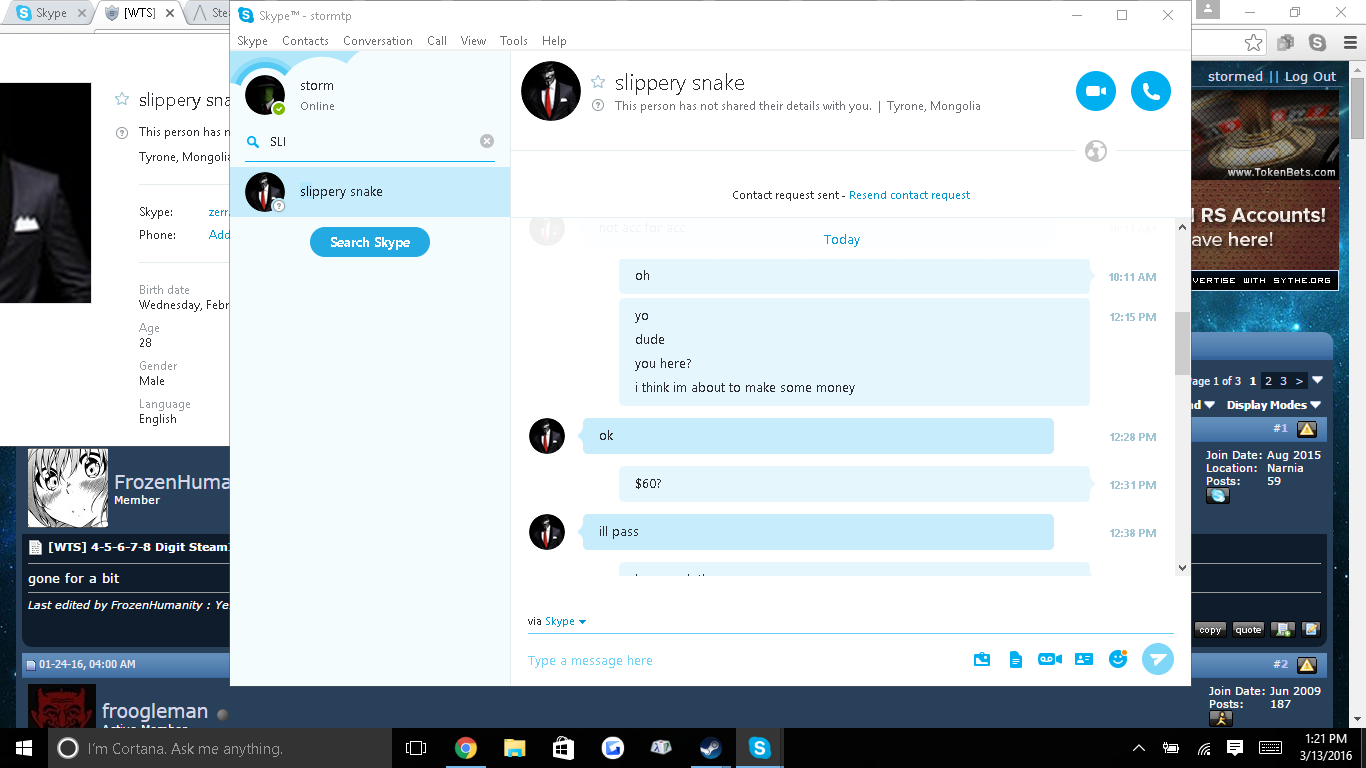Open the stormed username link on the forum
The height and width of the screenshot is (768, 1366).
pyautogui.click(x=1235, y=77)
